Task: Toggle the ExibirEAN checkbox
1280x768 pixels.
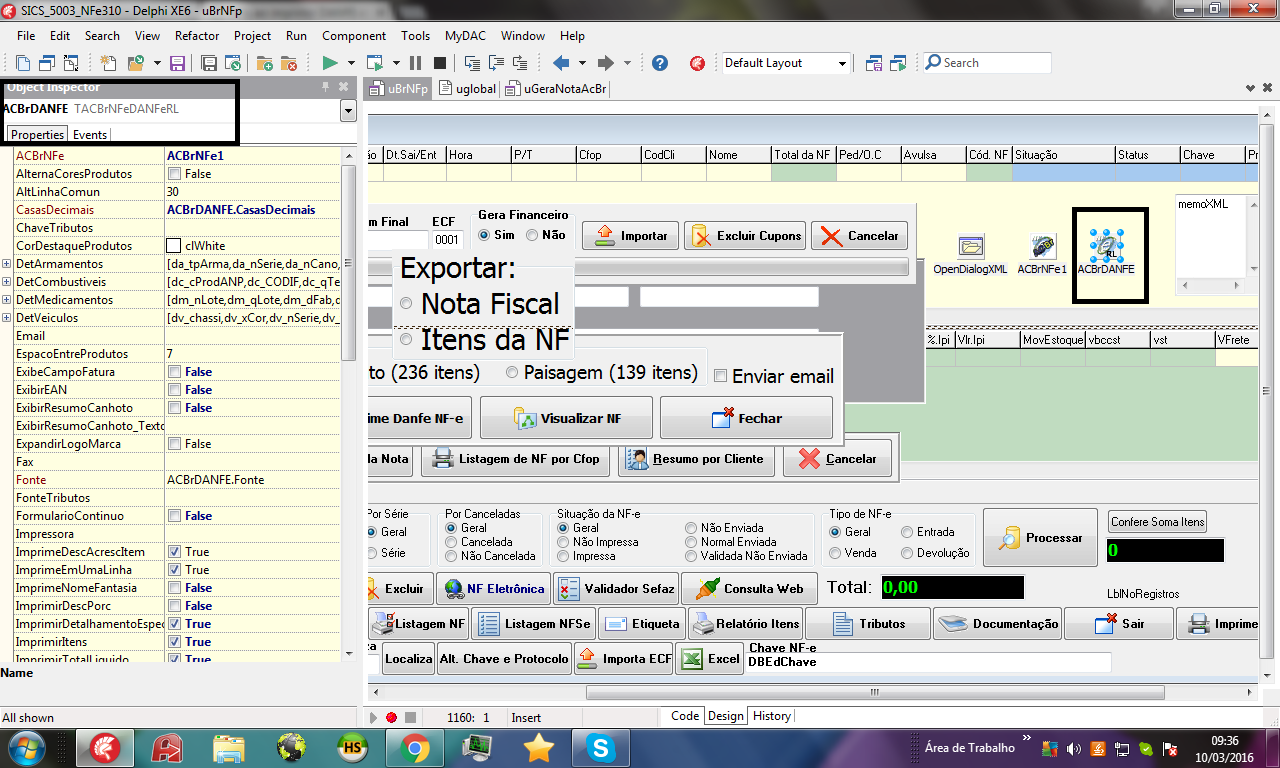Action: click(x=175, y=390)
